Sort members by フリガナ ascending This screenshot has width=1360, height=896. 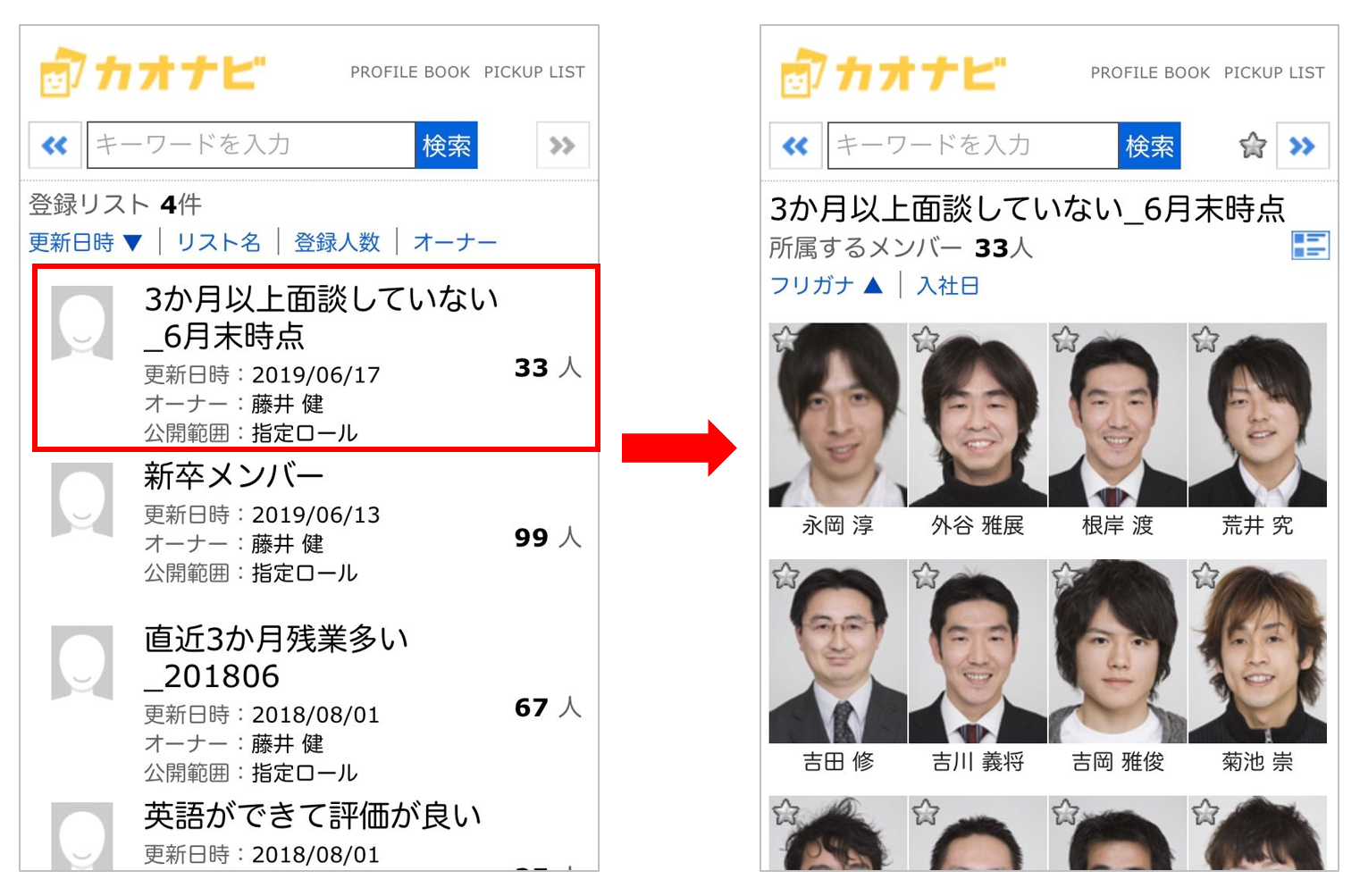pos(827,285)
